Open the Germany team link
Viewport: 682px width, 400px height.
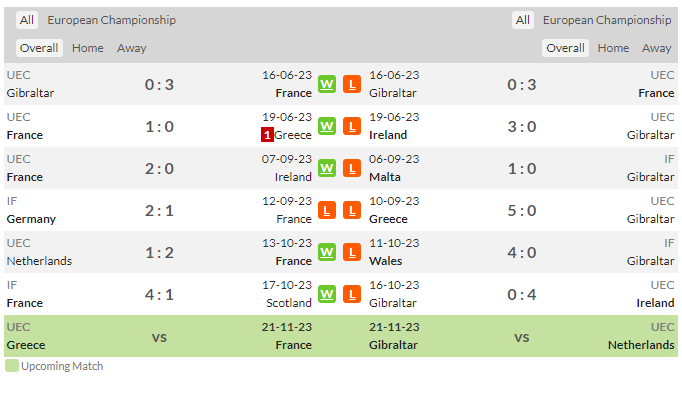click(x=31, y=219)
